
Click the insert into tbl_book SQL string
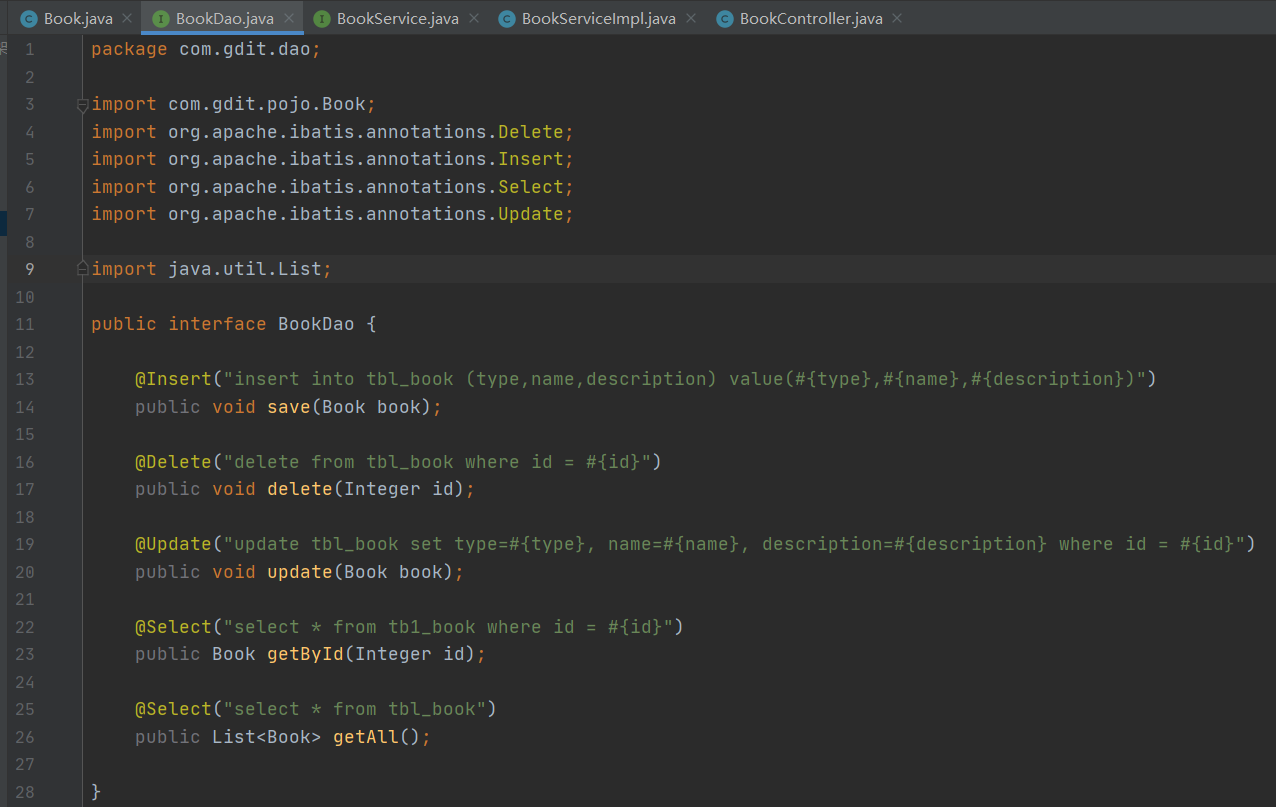685,379
